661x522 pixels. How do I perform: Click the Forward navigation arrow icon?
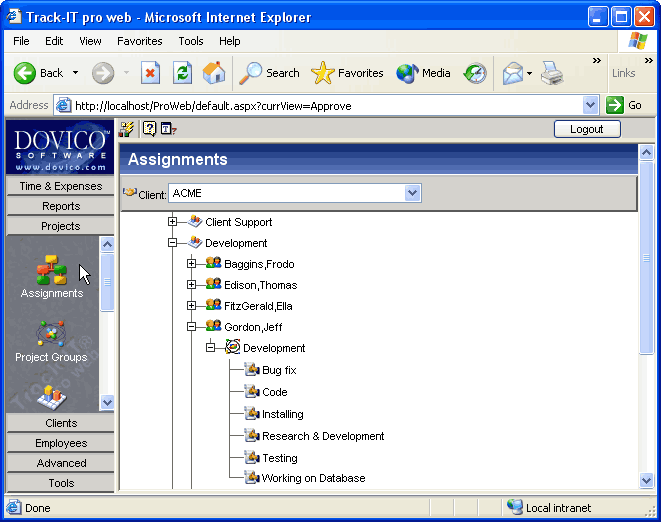pyautogui.click(x=103, y=73)
